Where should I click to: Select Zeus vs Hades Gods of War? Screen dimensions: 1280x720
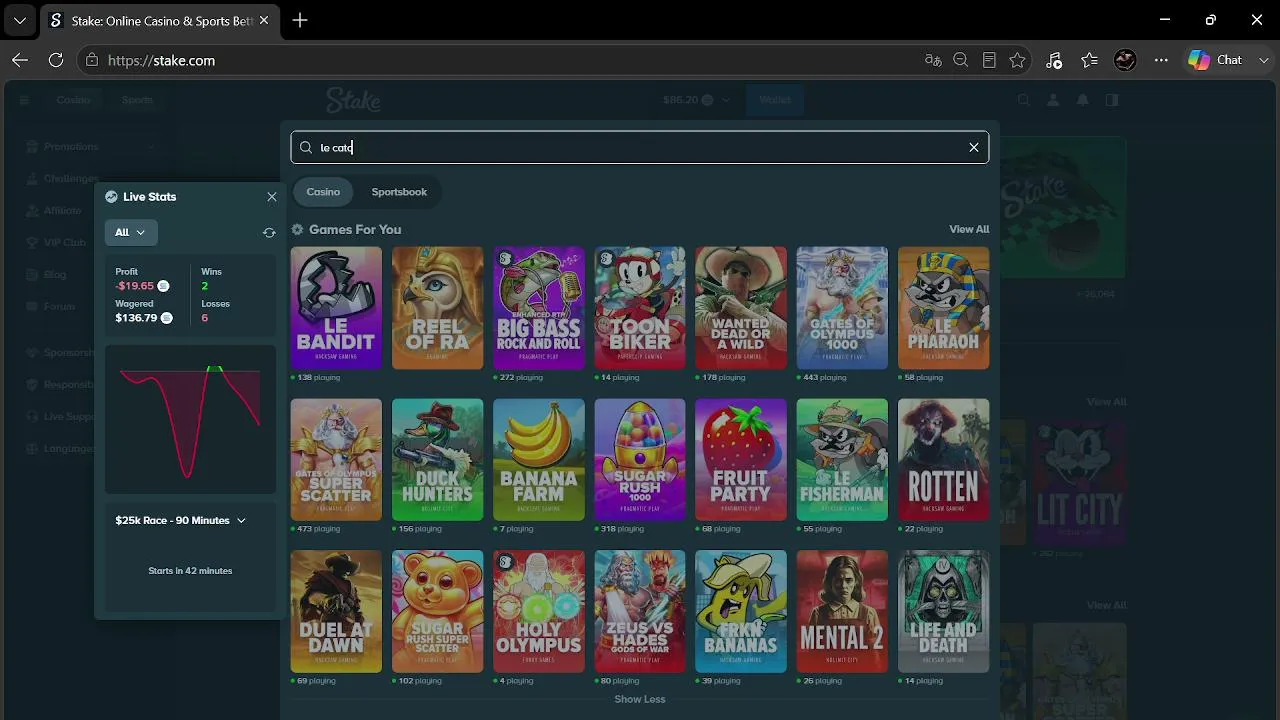pos(640,612)
